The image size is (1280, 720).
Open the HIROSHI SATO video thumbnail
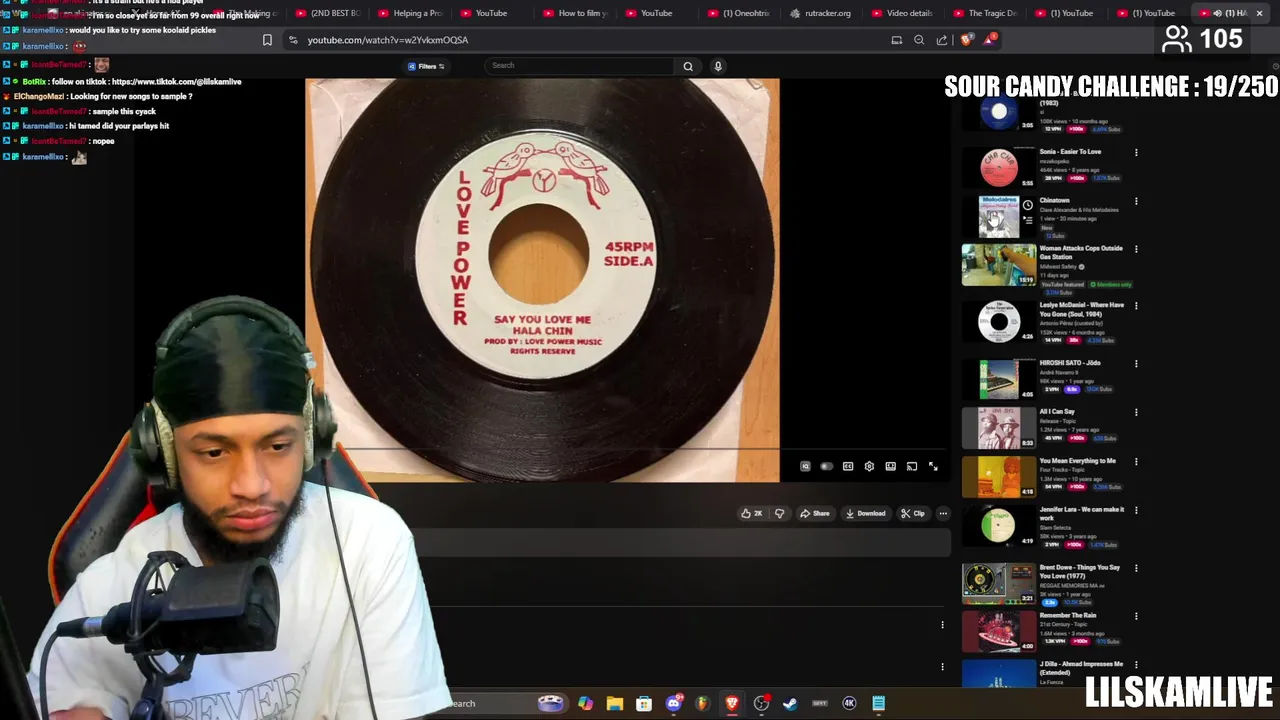pos(999,379)
